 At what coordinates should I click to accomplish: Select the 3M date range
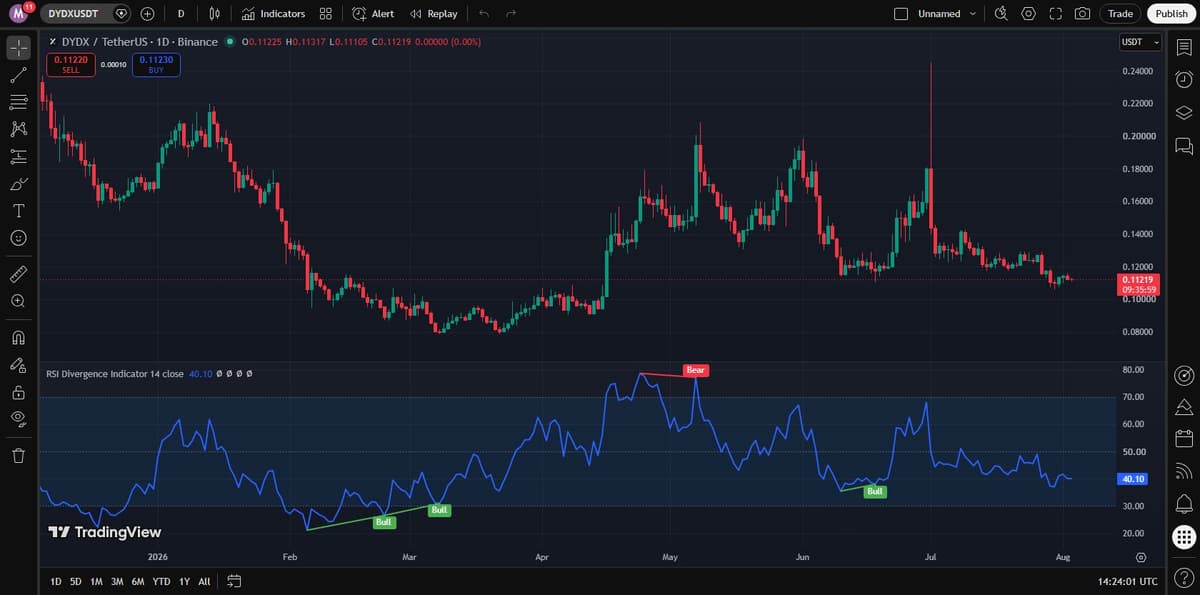pos(117,581)
